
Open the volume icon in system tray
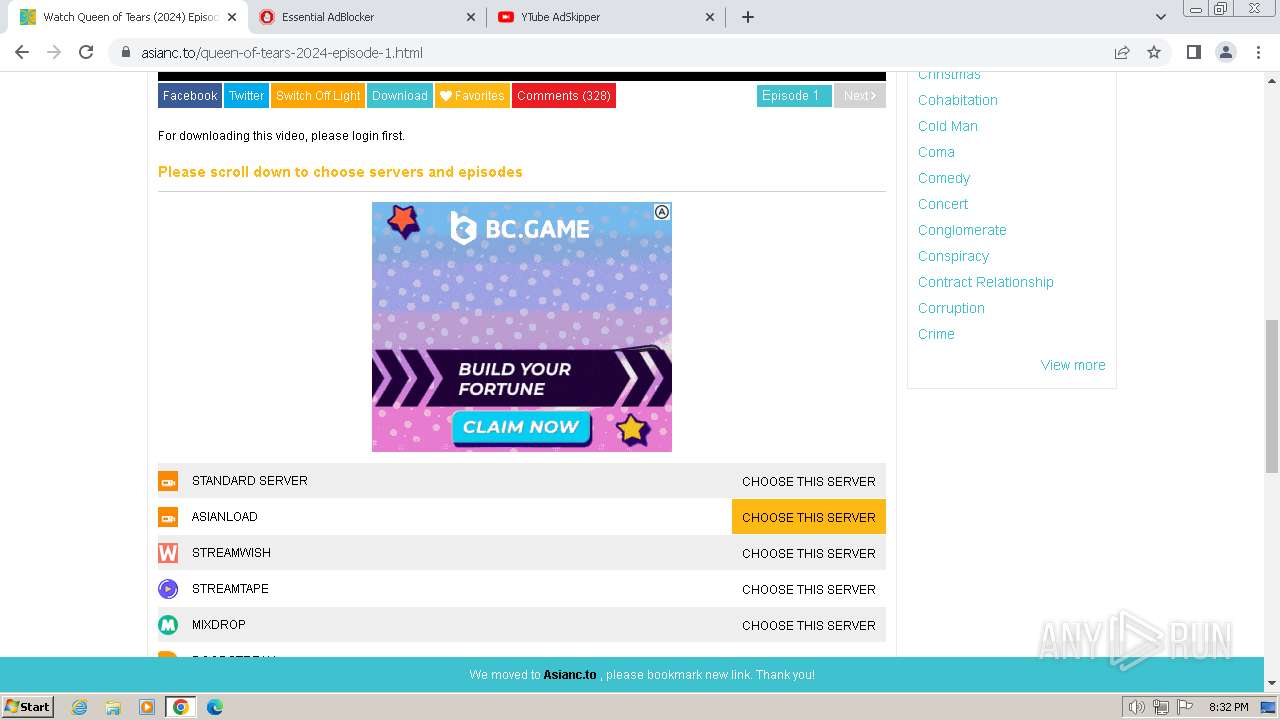(x=1136, y=707)
